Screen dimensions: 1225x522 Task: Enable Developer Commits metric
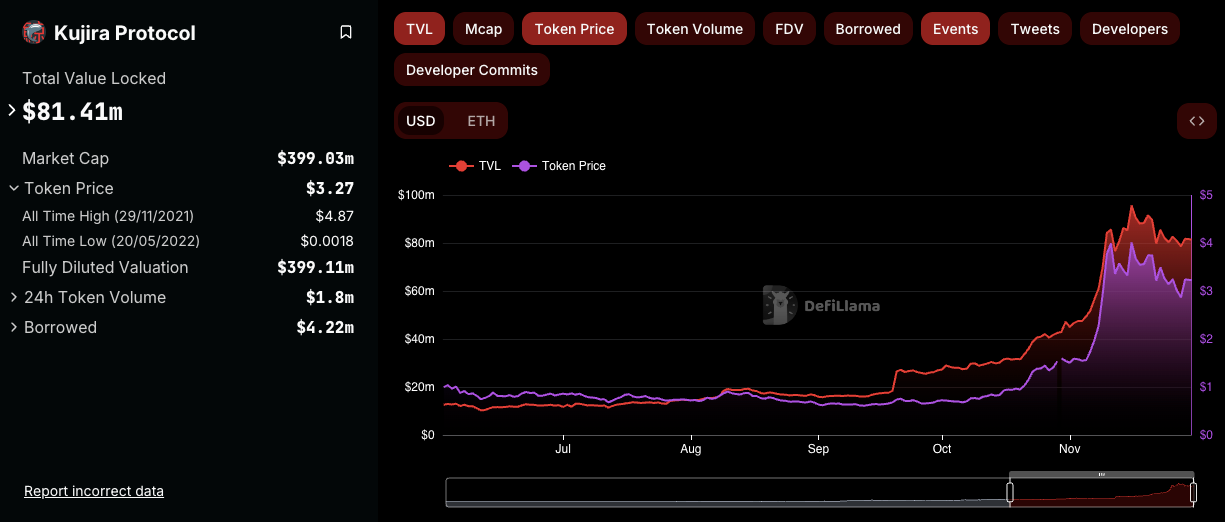click(472, 70)
